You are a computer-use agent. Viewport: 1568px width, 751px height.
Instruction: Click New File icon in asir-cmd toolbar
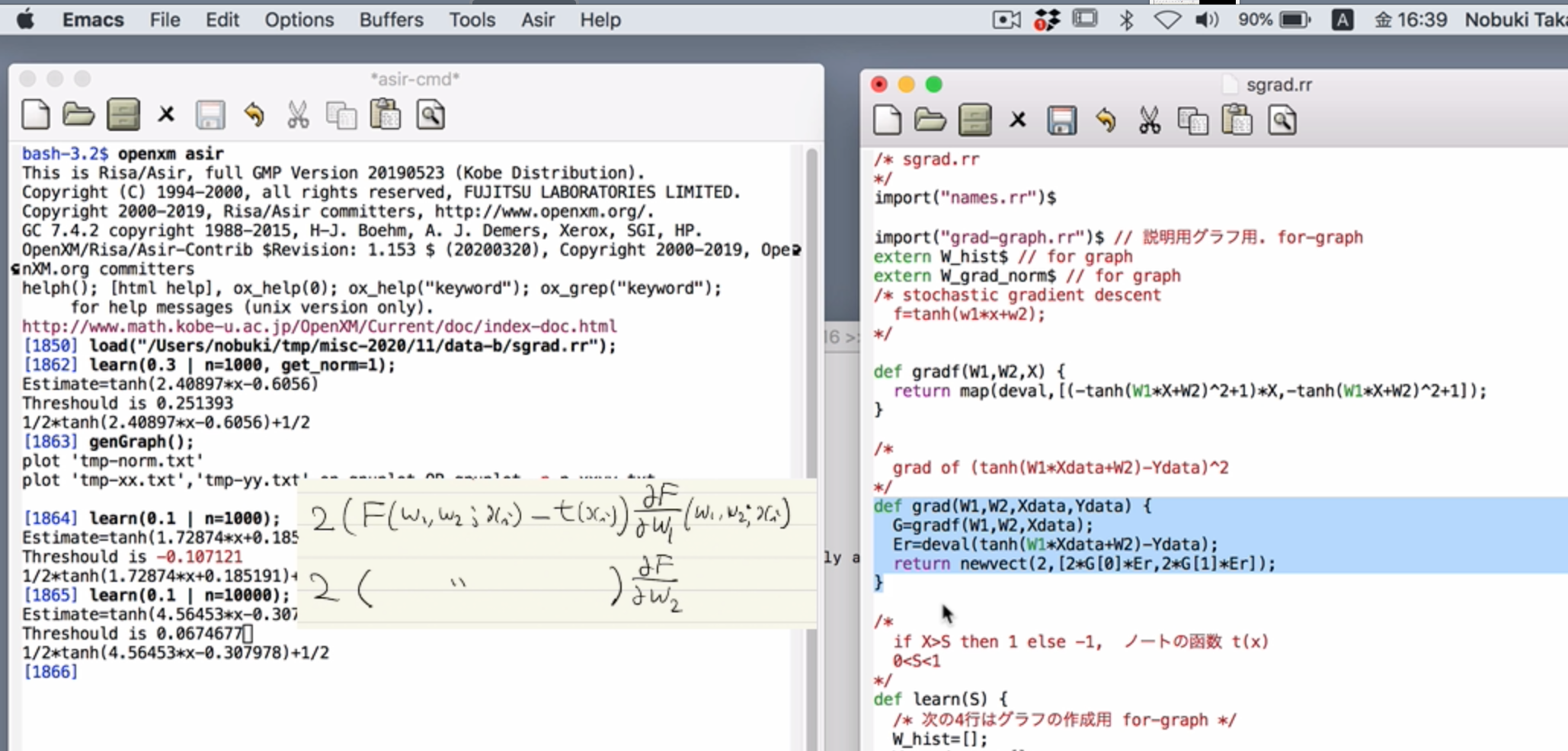tap(35, 116)
